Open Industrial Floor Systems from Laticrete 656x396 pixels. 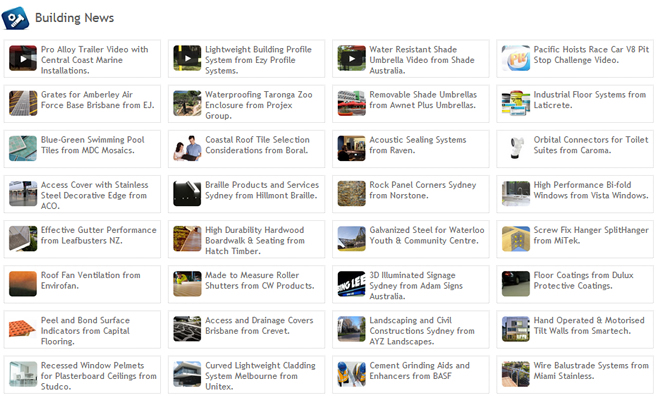589,100
